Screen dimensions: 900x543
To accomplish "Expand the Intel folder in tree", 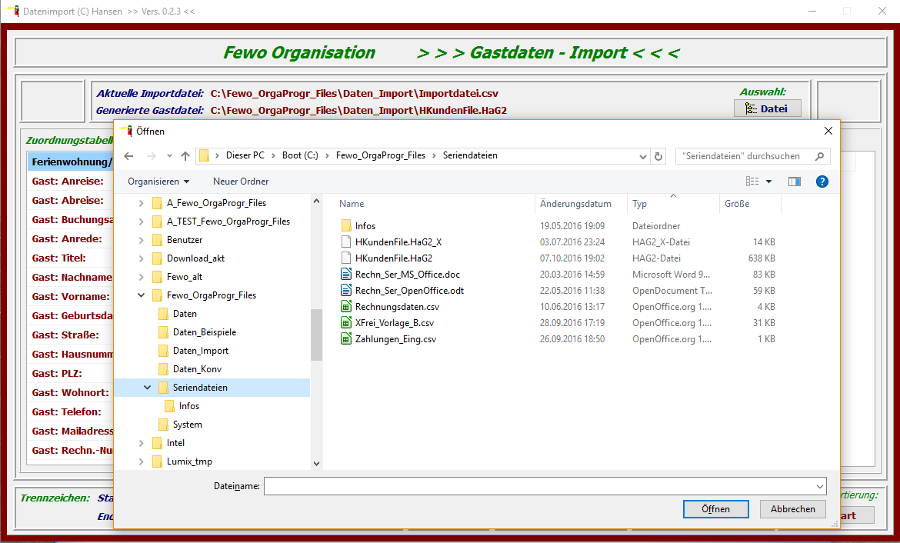I will click(141, 443).
